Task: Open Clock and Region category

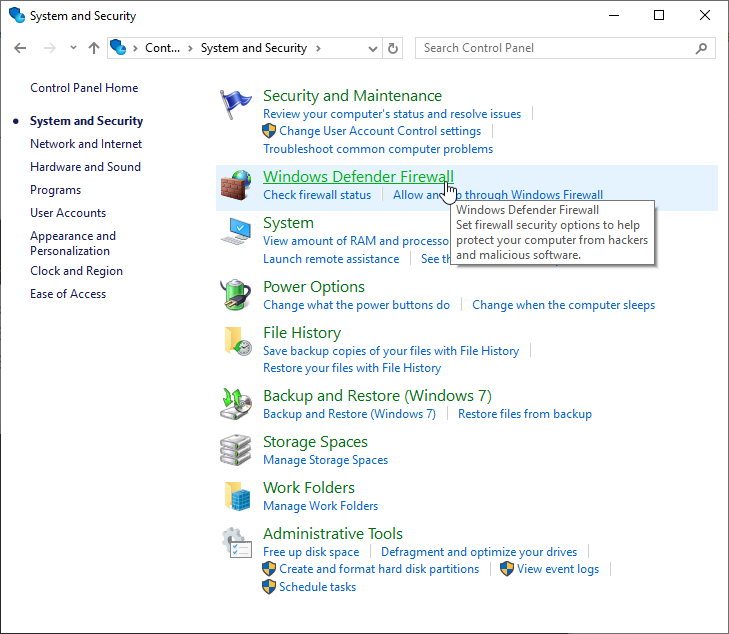Action: (76, 271)
